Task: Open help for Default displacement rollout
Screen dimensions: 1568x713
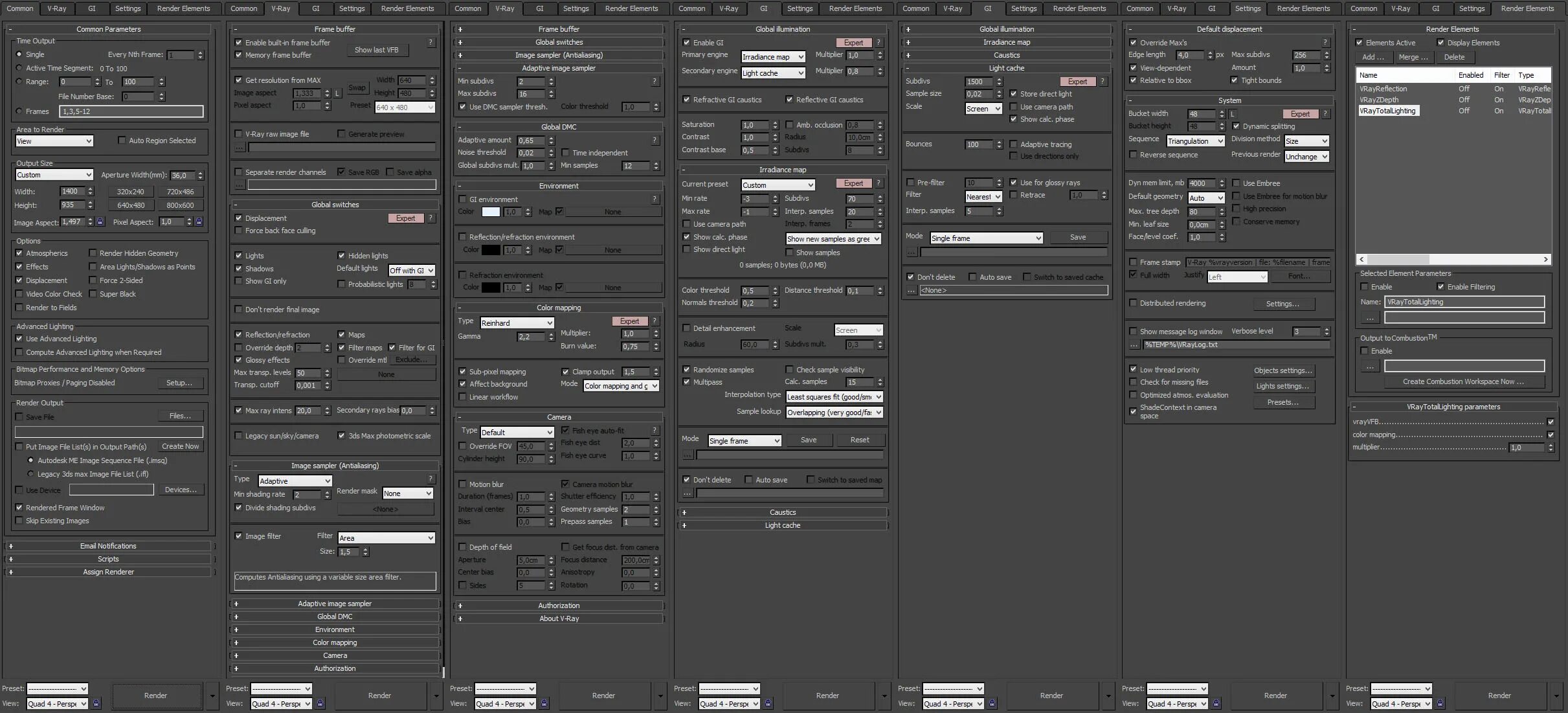Action: (1325, 42)
